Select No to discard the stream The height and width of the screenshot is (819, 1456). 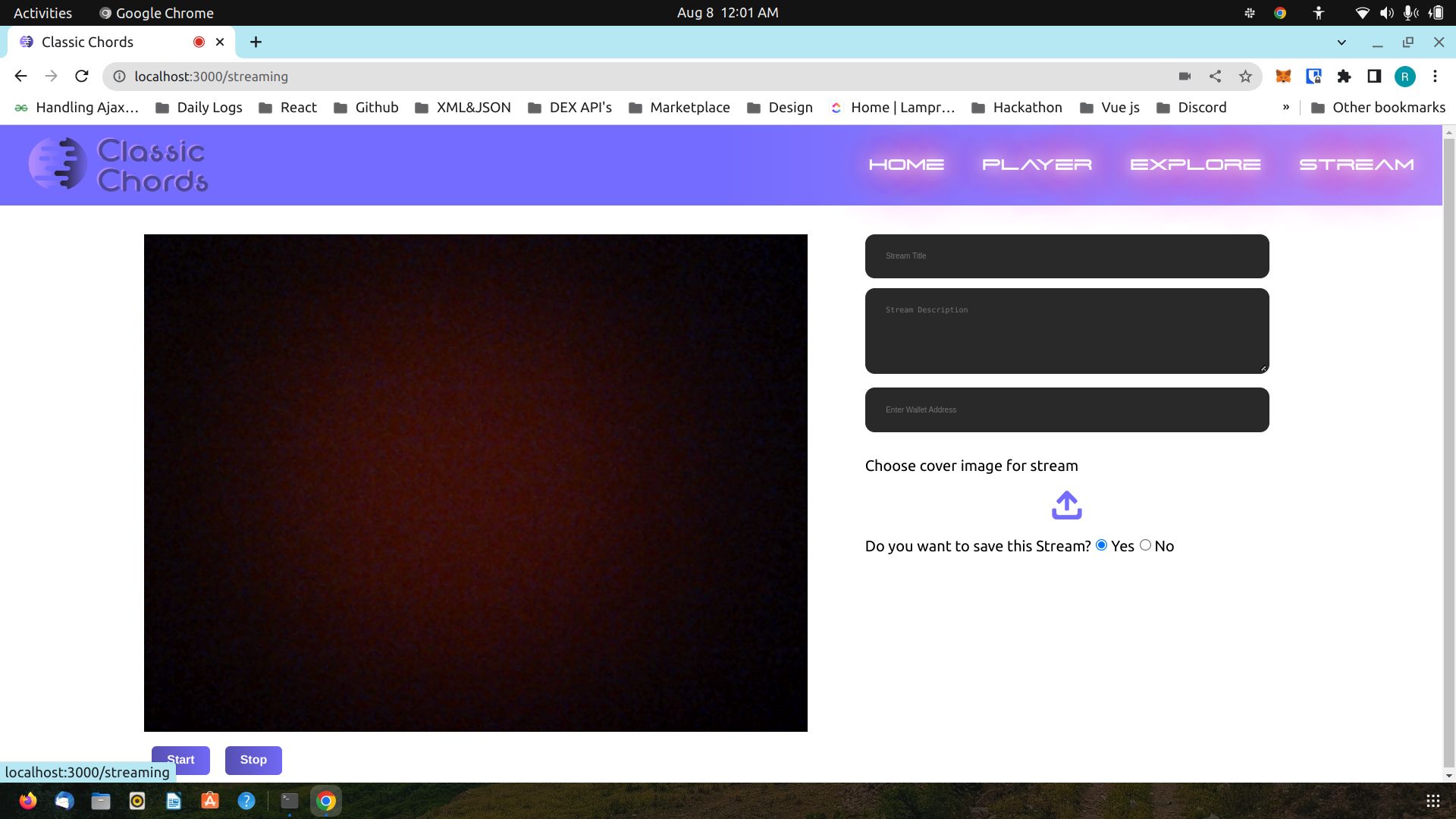pos(1144,545)
